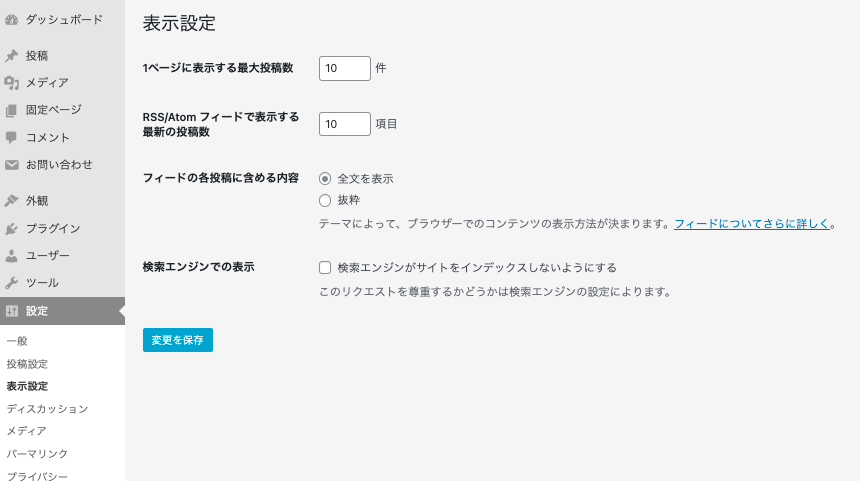
Task: Click the 固定ページ pages icon
Action: click(12, 110)
